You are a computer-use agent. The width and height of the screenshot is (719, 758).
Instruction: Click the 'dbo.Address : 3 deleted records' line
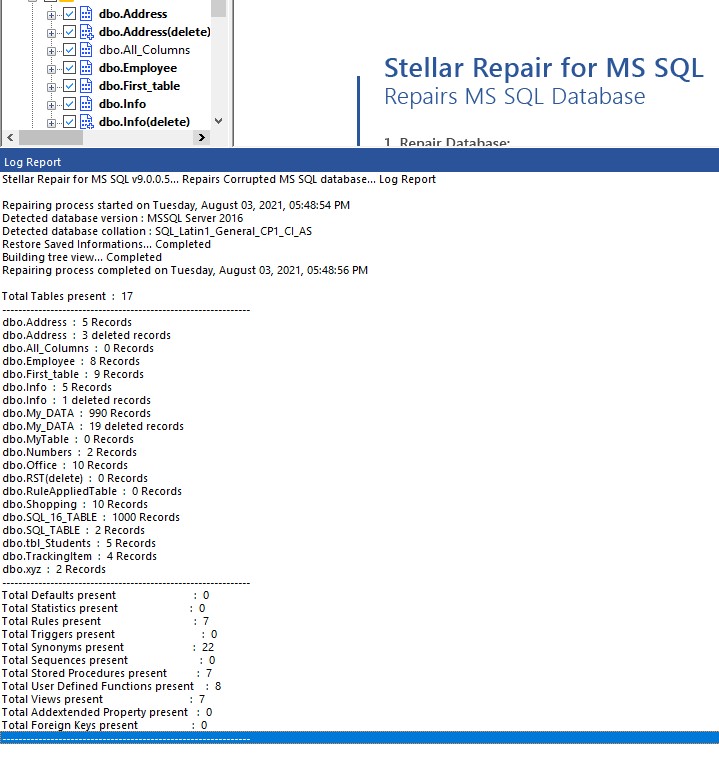pos(87,335)
